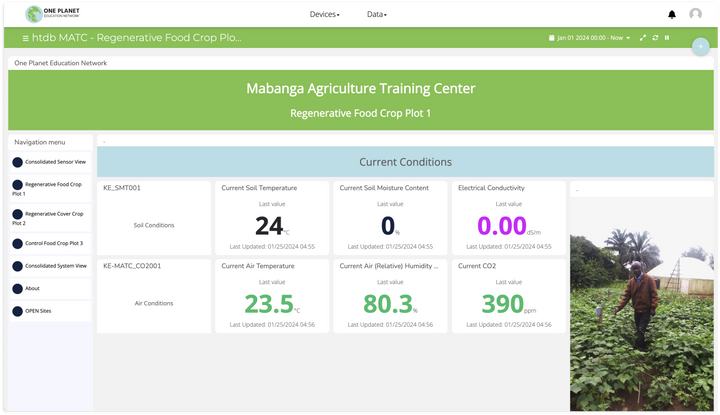Go to Control Food Crop Plot 3
This screenshot has height=415, width=720.
coord(51,243)
